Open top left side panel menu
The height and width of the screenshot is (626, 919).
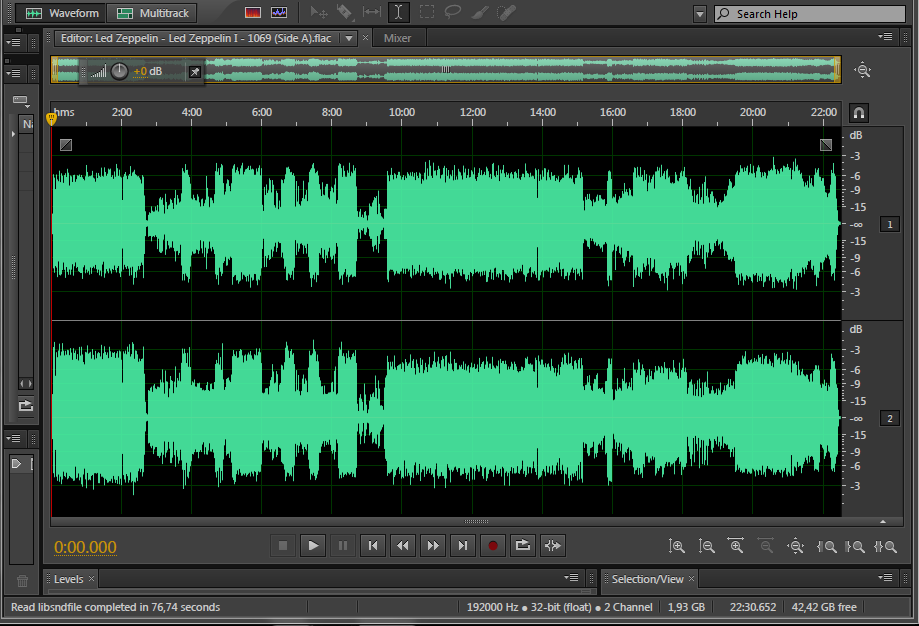tap(13, 43)
